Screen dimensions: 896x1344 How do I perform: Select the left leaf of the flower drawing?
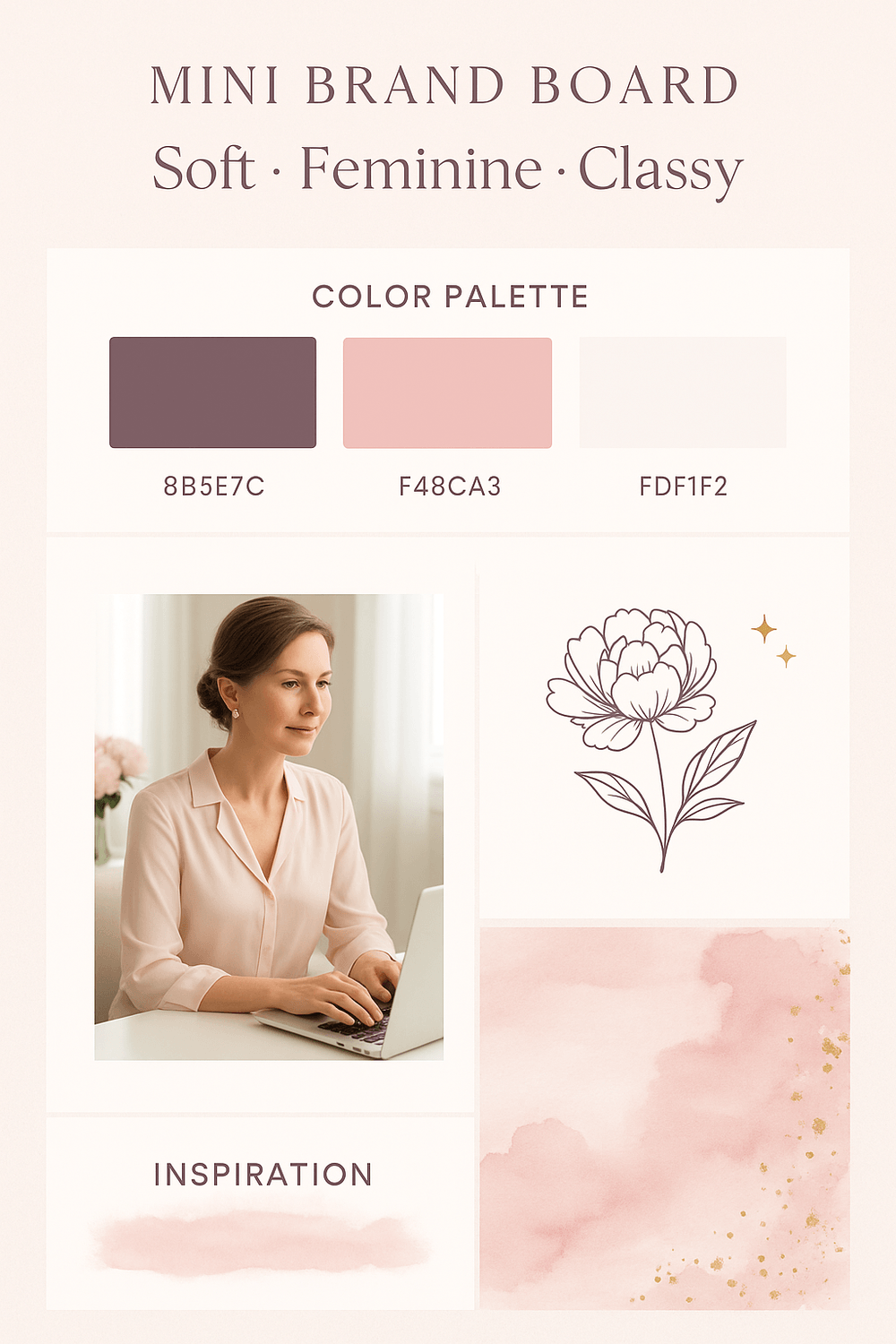[x=617, y=797]
